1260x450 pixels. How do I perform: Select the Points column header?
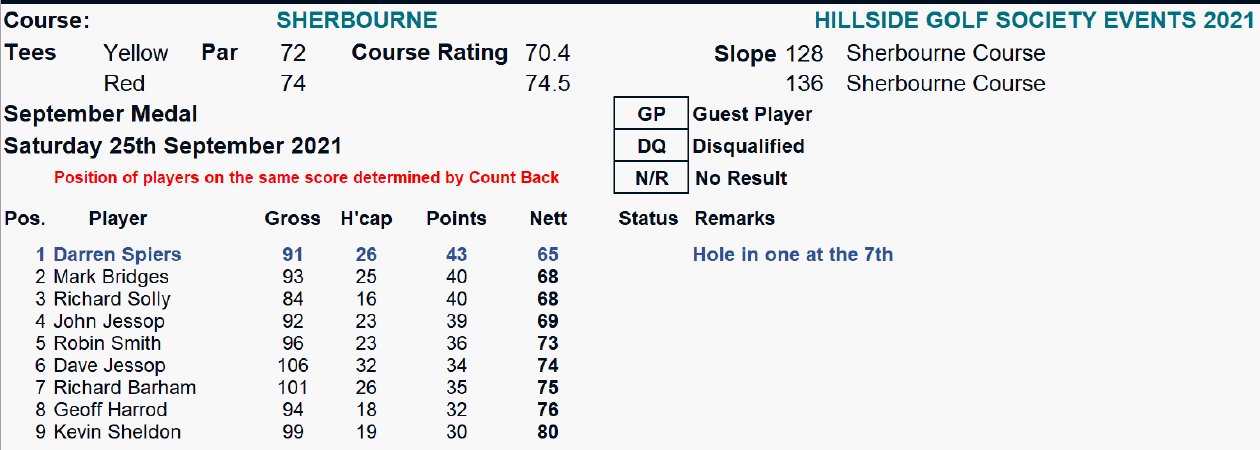pos(456,218)
